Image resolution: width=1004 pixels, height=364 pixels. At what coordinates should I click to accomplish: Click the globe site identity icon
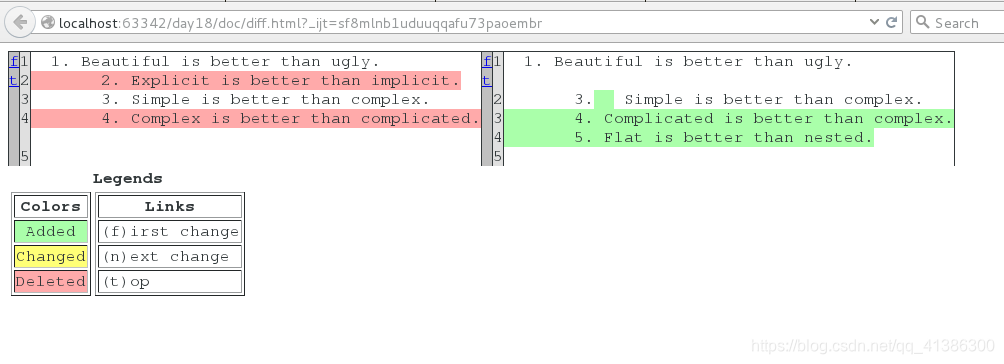(48, 22)
